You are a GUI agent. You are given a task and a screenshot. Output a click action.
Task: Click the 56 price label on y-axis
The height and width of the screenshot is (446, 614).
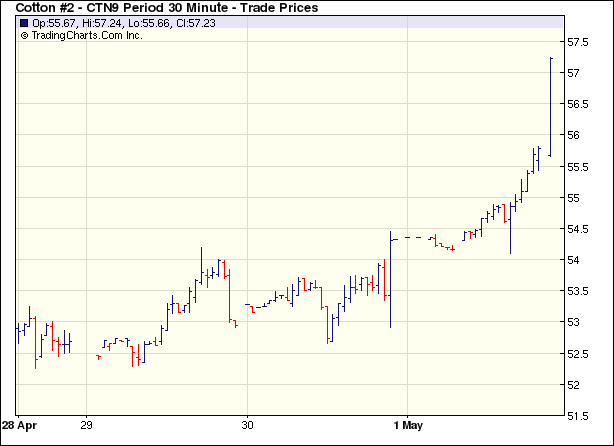[574, 135]
